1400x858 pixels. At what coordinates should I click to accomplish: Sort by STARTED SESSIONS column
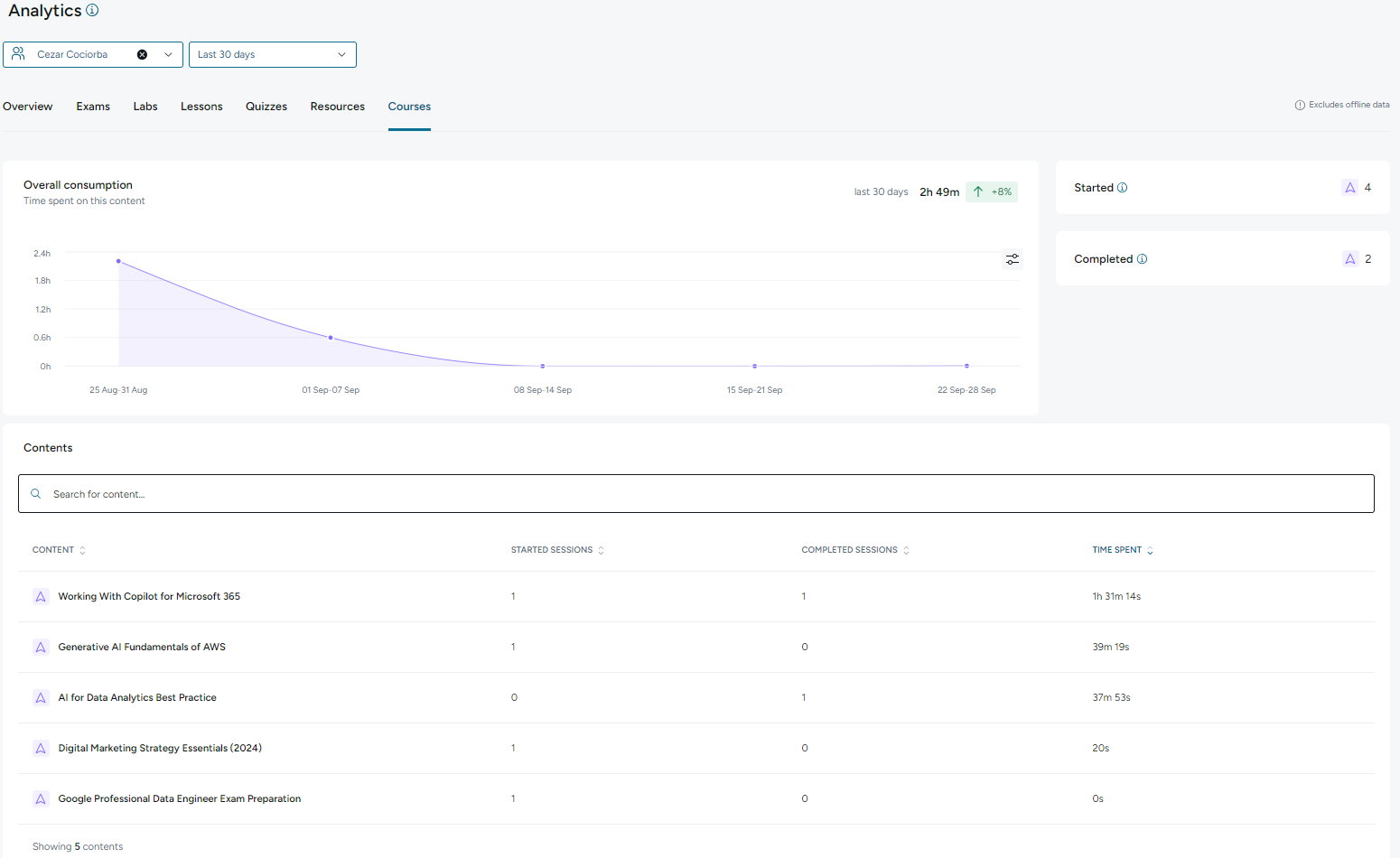pyautogui.click(x=557, y=550)
